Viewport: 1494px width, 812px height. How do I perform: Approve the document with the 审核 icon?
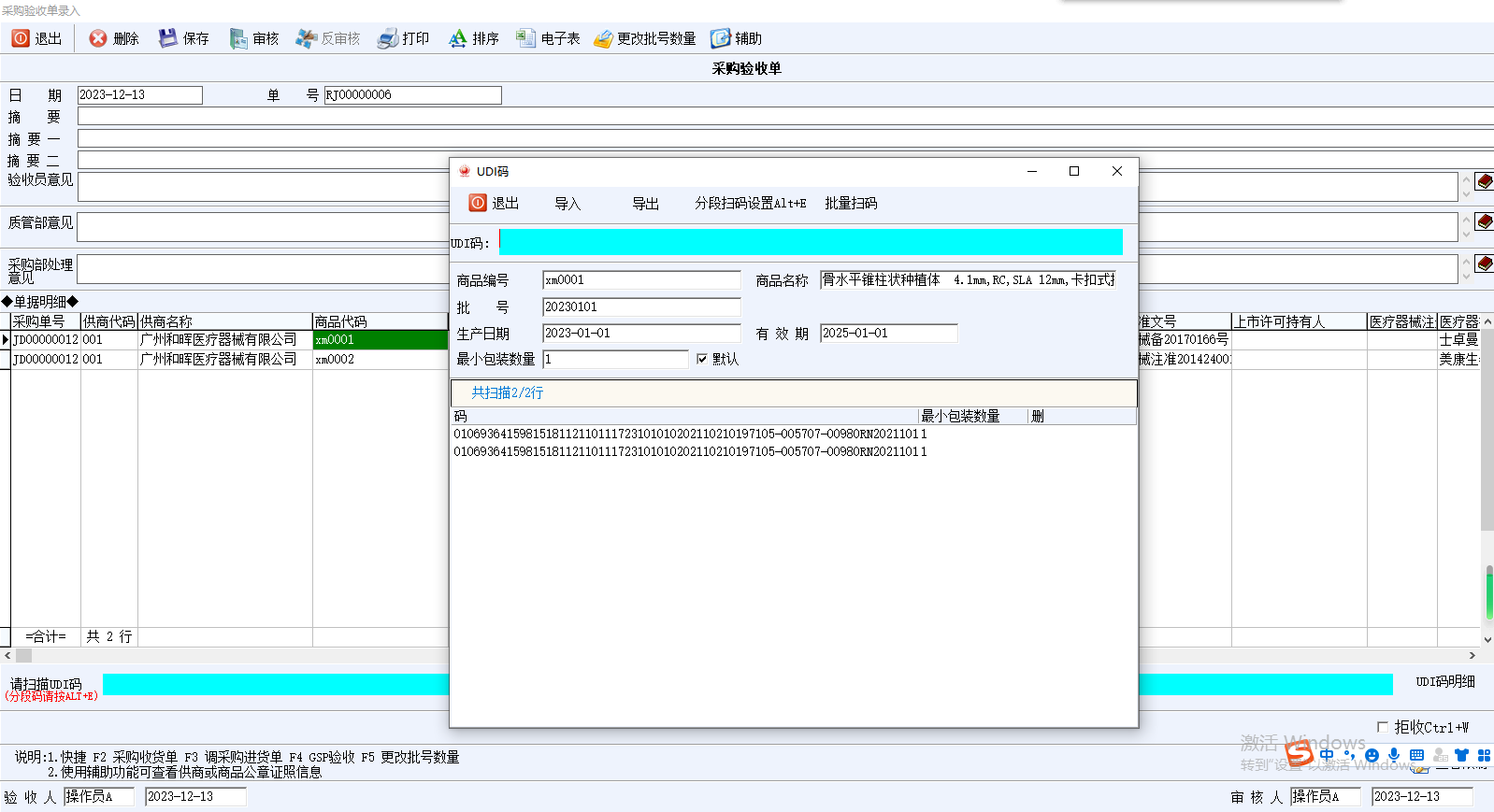(238, 38)
